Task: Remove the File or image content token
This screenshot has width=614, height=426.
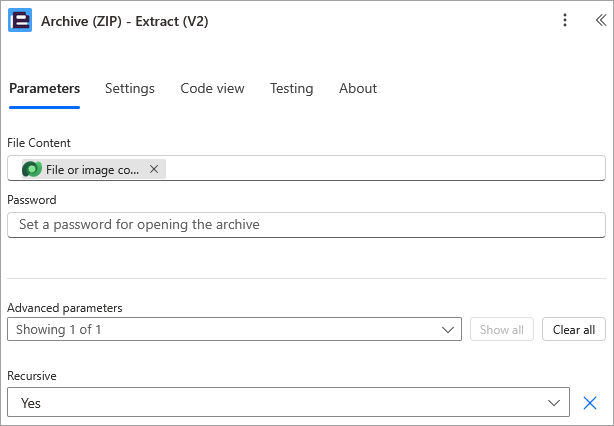Action: 154,169
